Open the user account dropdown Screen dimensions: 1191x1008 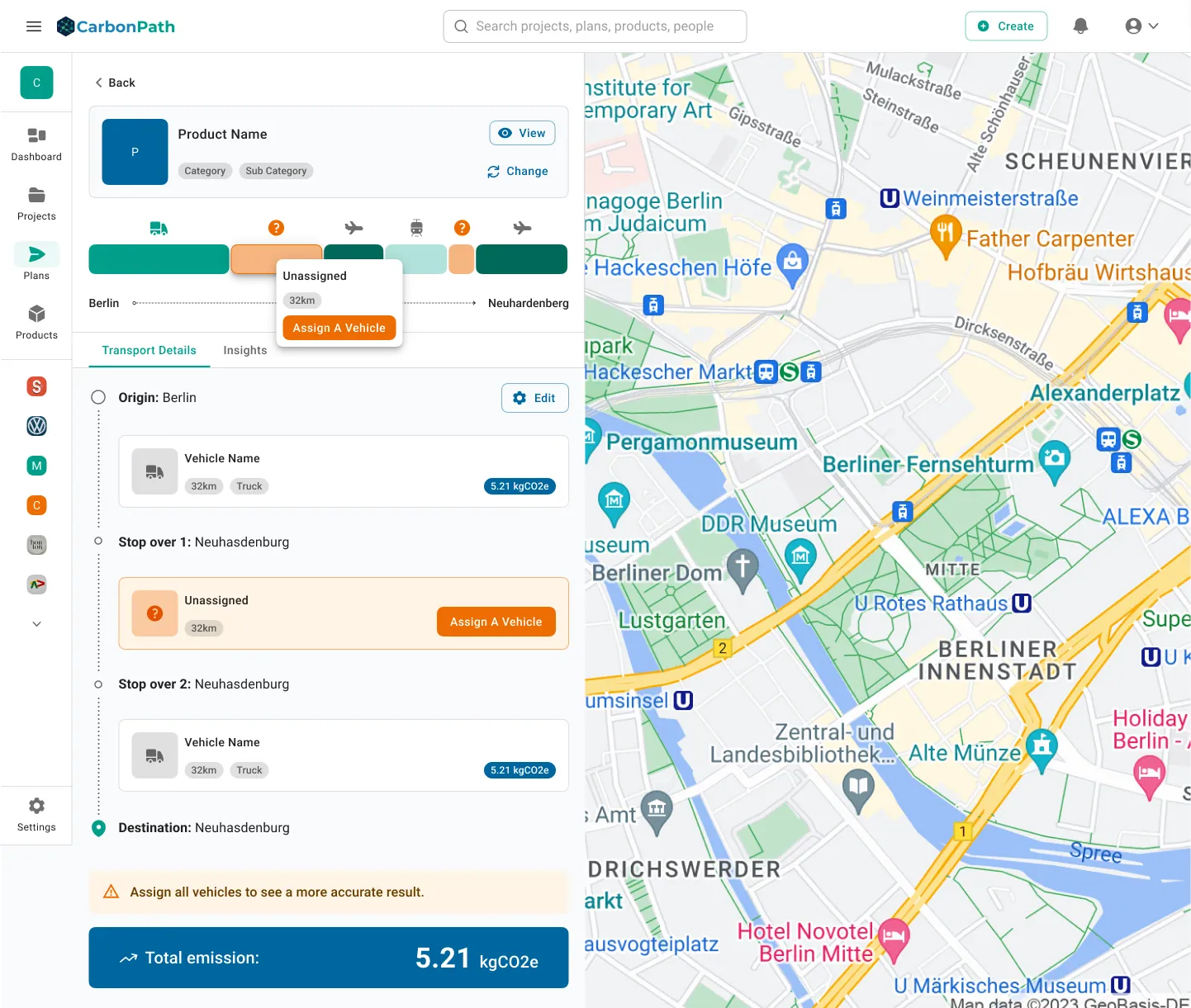pos(1142,26)
